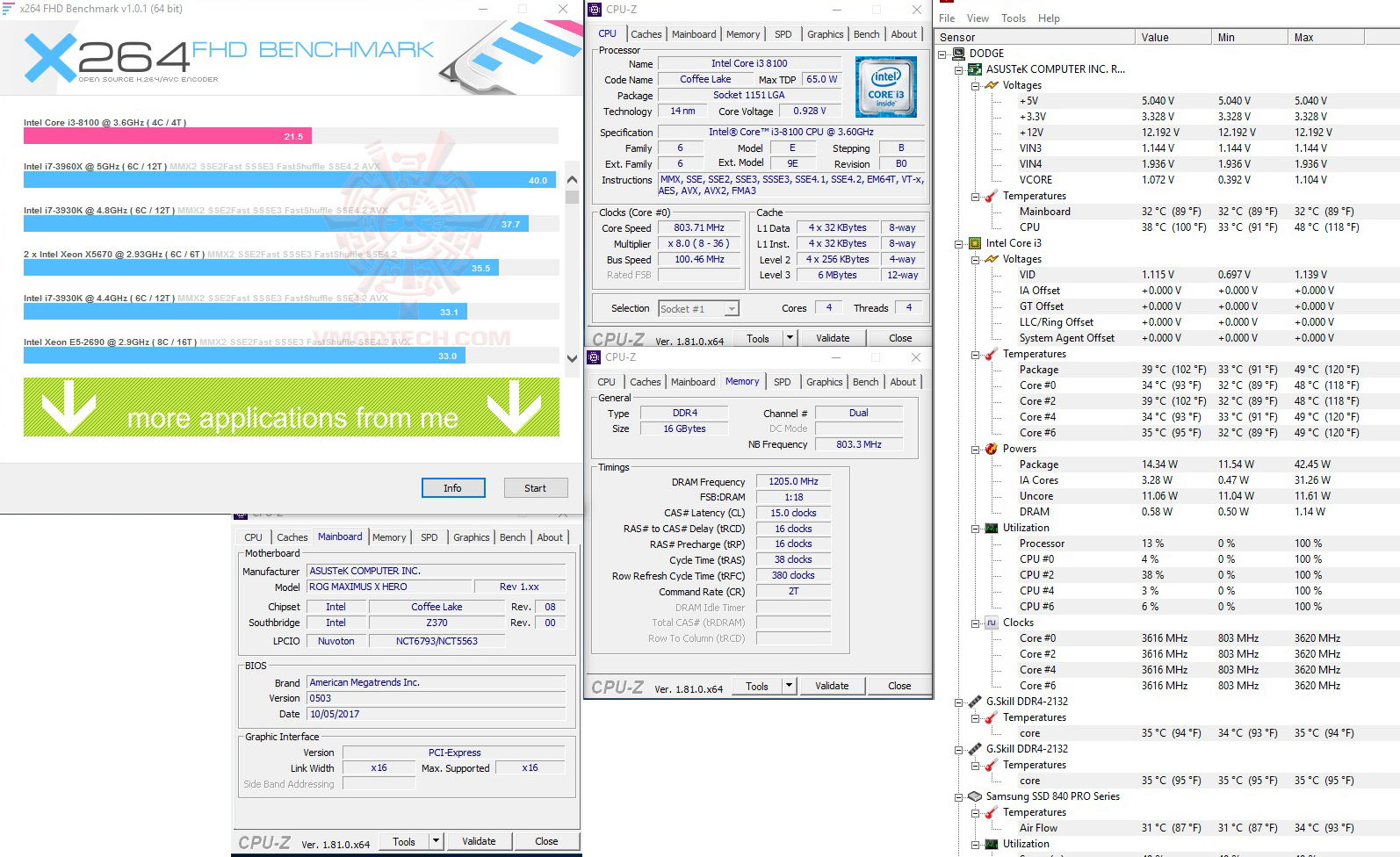Click the Temperatures icon above Package 39 °C row
This screenshot has height=857, width=1400.
(992, 354)
